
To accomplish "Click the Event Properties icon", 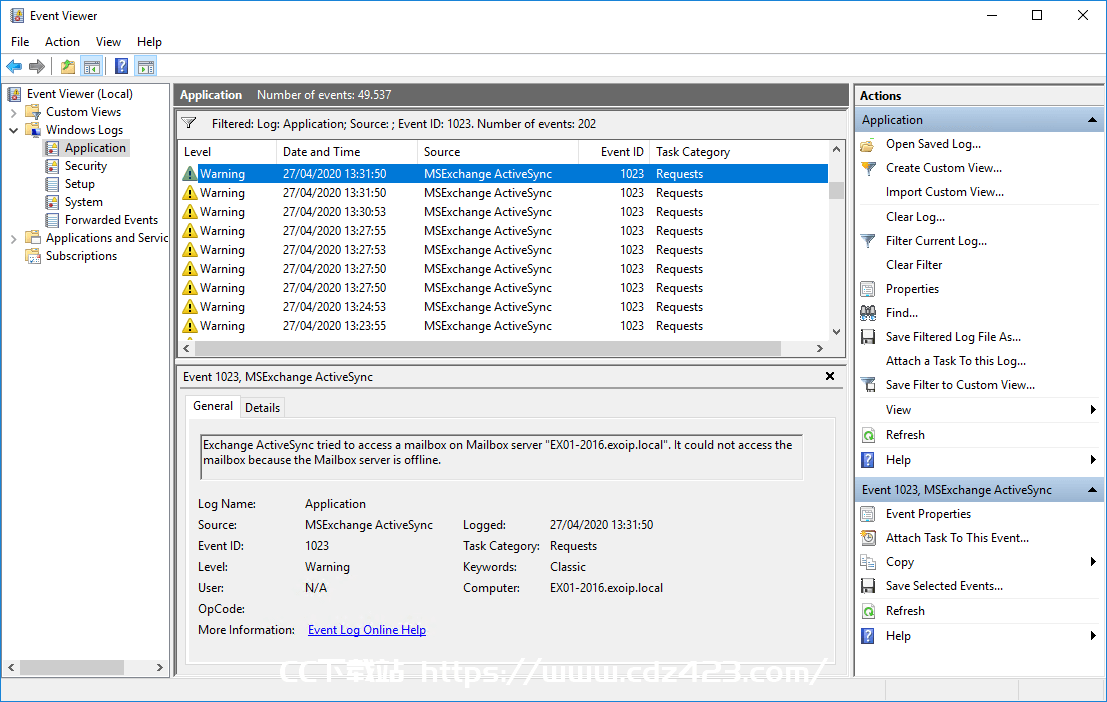I will [x=868, y=514].
